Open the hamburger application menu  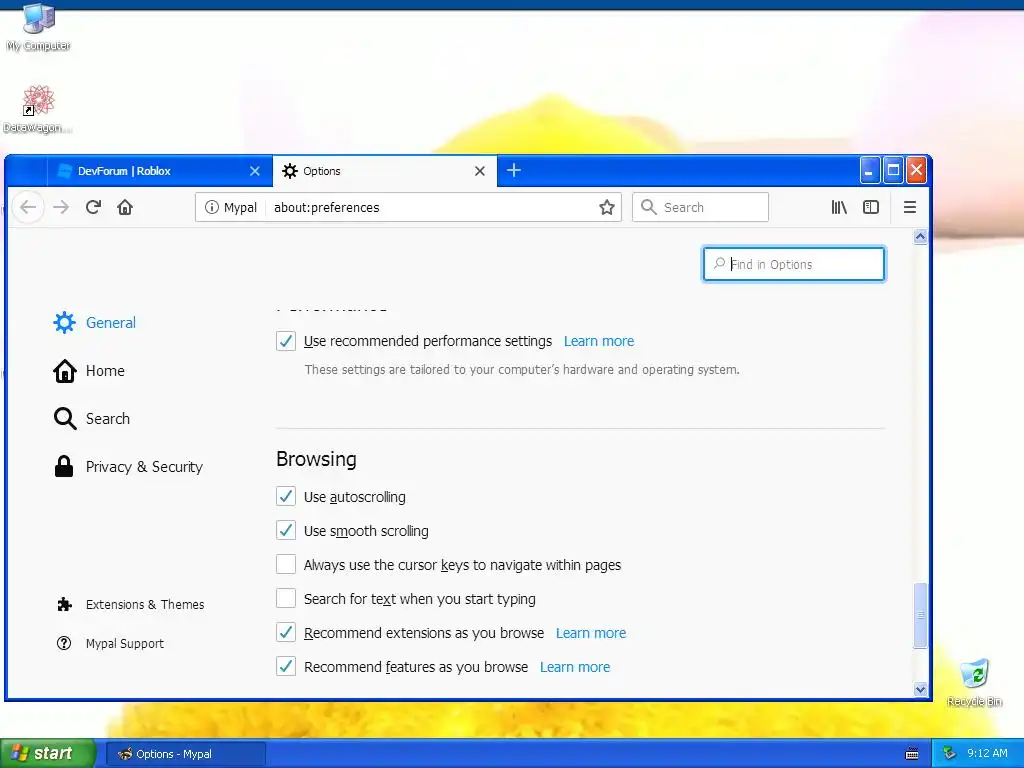tap(910, 208)
